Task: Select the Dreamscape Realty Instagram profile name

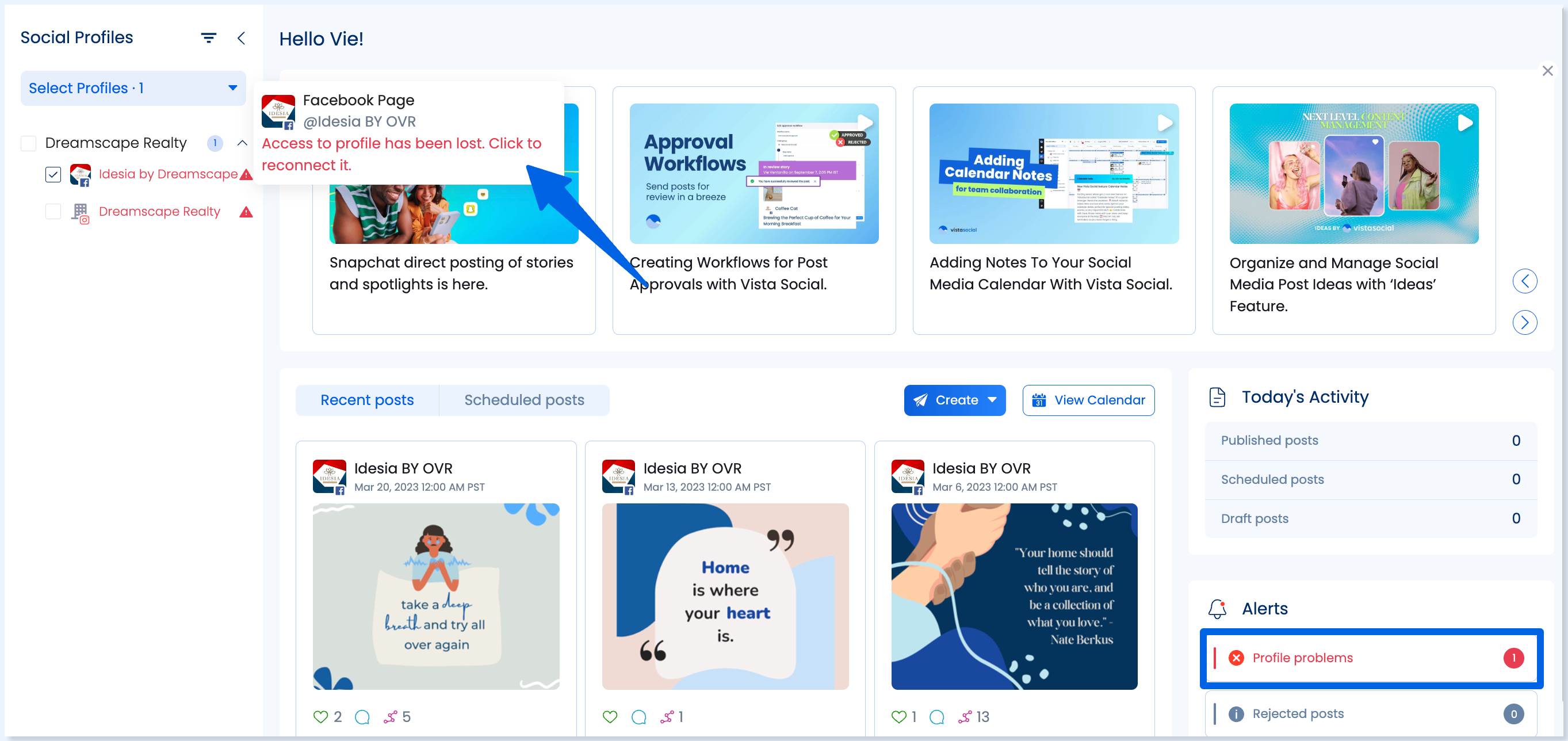Action: click(x=159, y=211)
